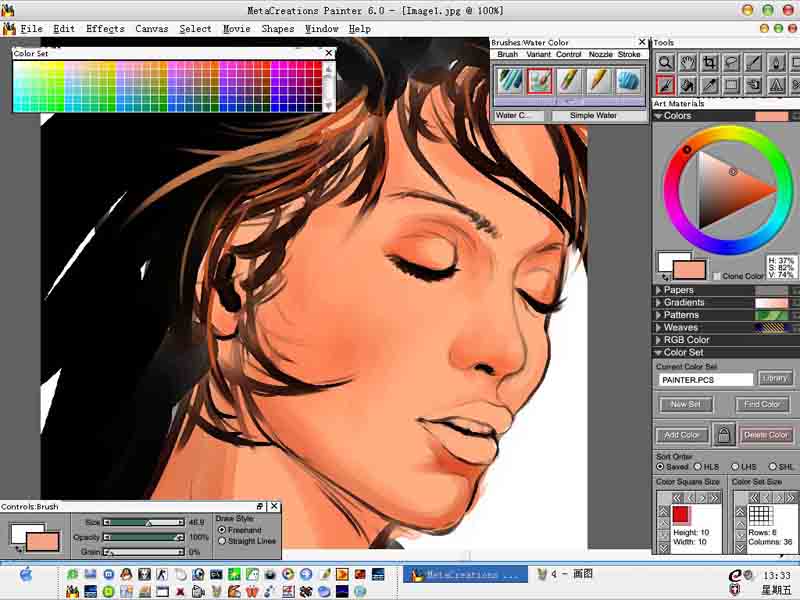Select the Magnifier zoom tool

click(x=665, y=63)
